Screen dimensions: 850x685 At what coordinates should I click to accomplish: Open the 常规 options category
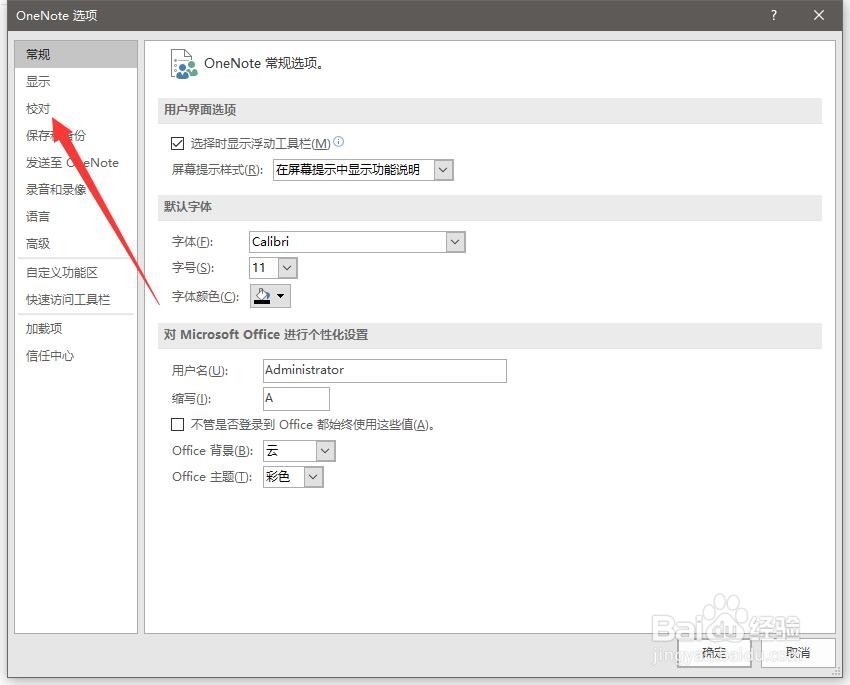(x=76, y=54)
